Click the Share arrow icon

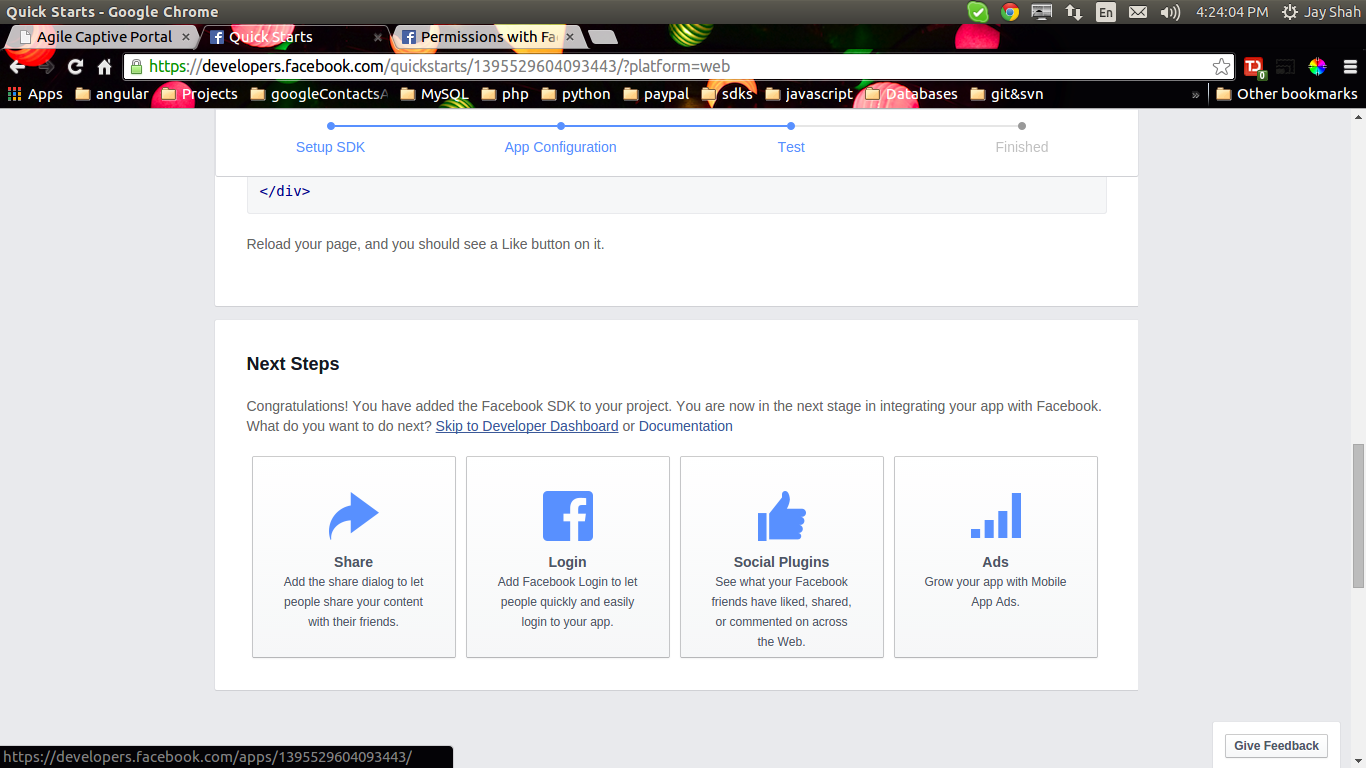[354, 516]
